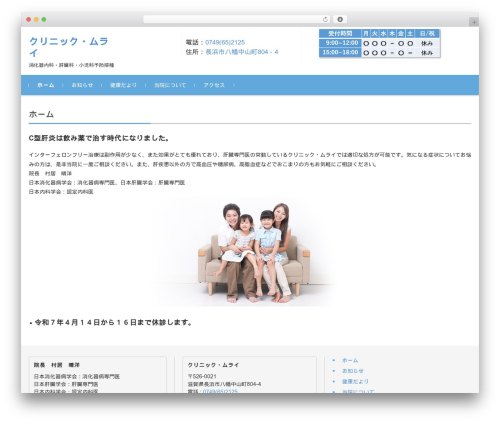500x423 pixels.
Task: Select the footer 健康だより link
Action: pyautogui.click(x=355, y=381)
